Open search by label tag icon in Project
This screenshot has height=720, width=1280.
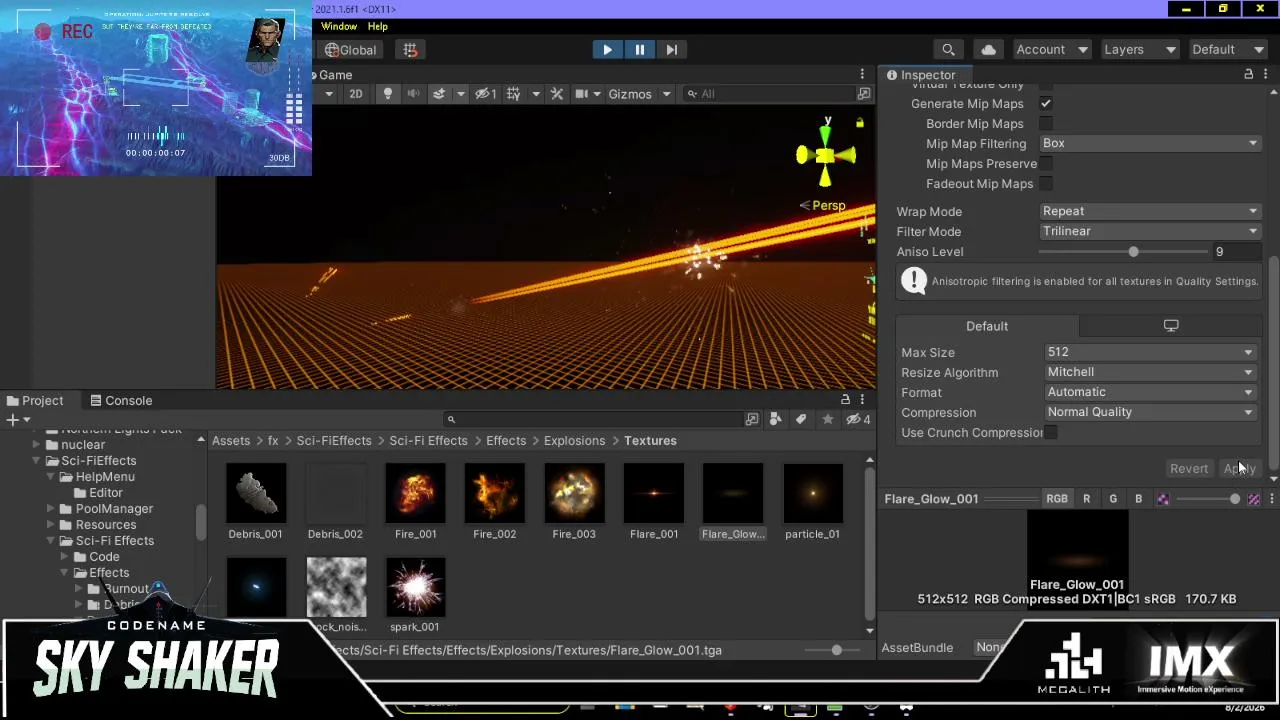[x=801, y=420]
